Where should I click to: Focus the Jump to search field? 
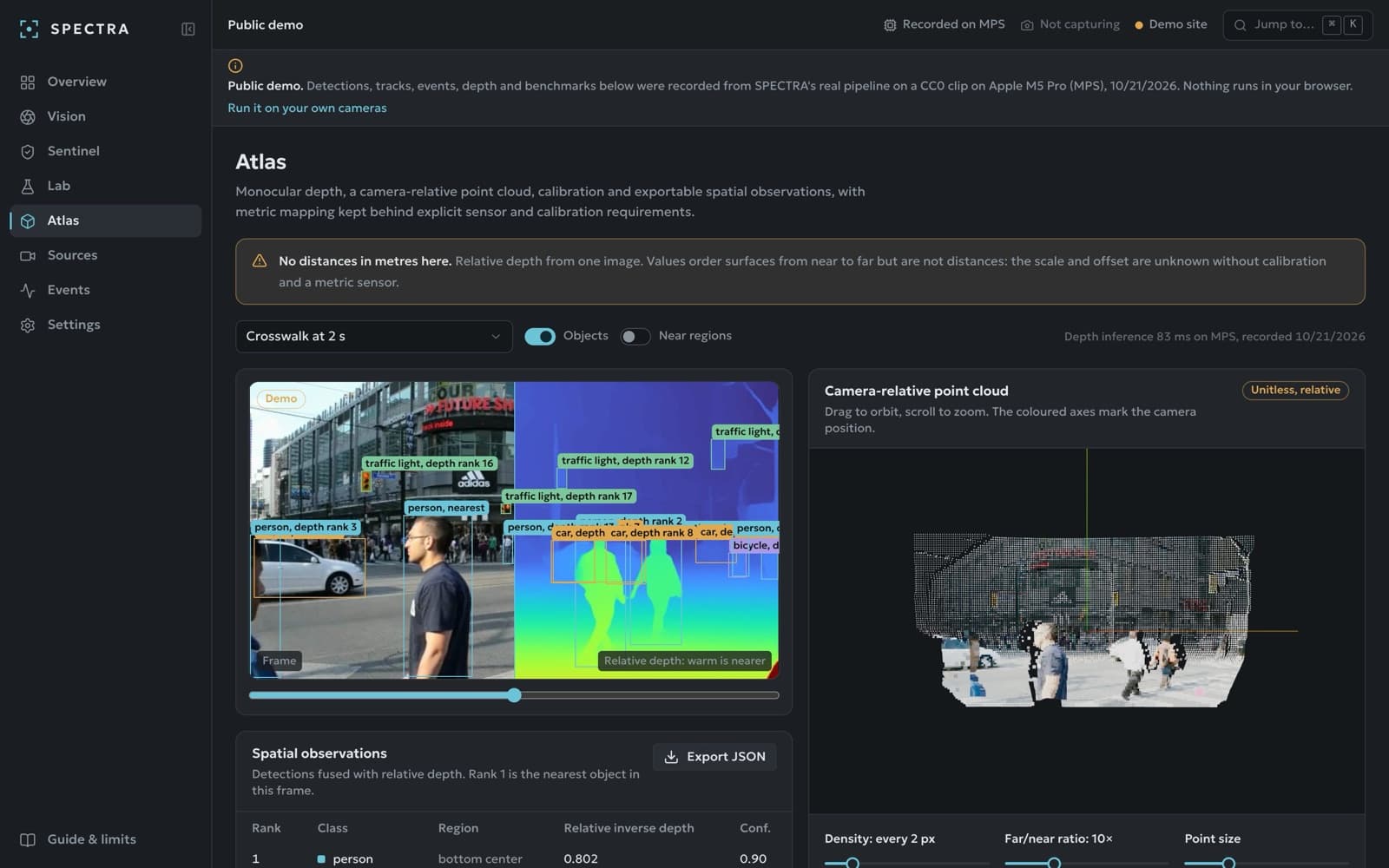click(1298, 25)
